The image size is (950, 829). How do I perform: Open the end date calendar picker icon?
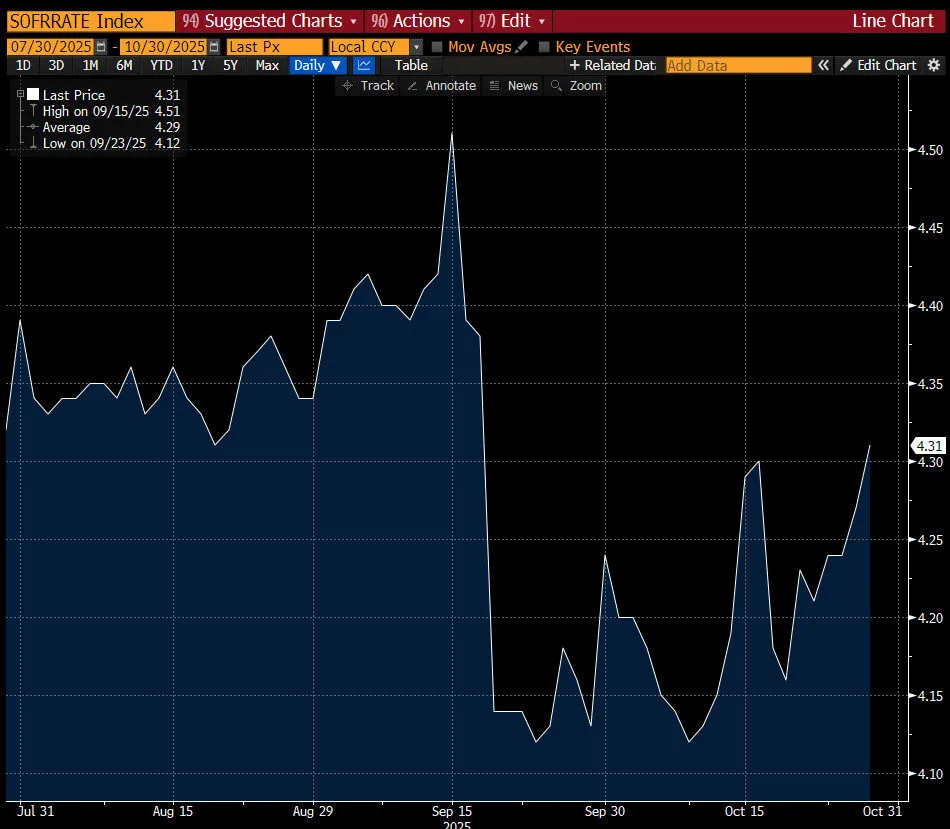[214, 47]
